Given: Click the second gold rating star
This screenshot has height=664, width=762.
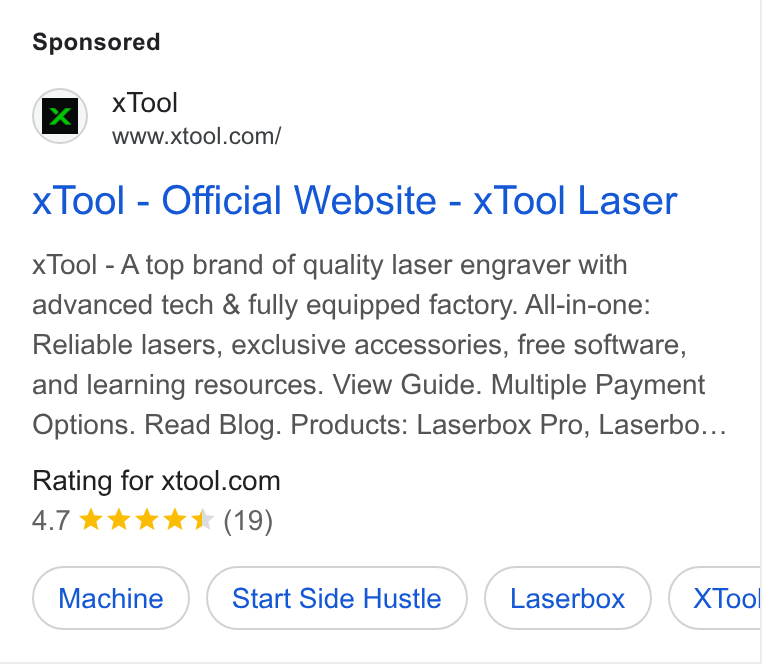Looking at the screenshot, I should pos(119,520).
